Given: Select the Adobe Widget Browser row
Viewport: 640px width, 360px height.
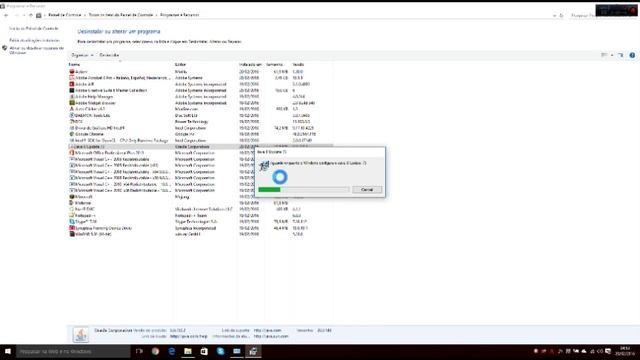Looking at the screenshot, I should point(200,103).
